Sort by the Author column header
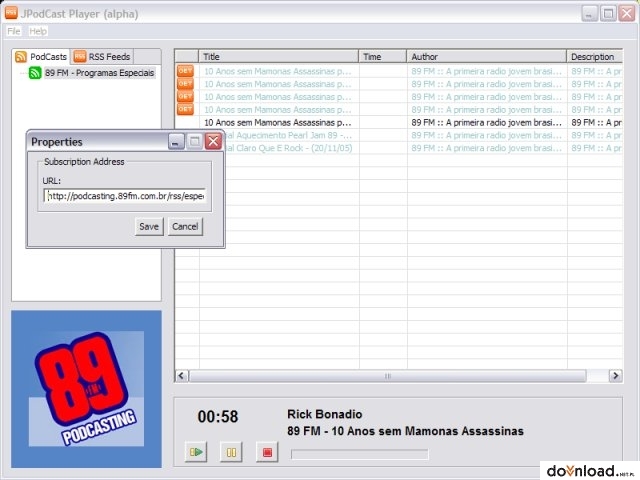Image resolution: width=640 pixels, height=480 pixels. click(487, 56)
